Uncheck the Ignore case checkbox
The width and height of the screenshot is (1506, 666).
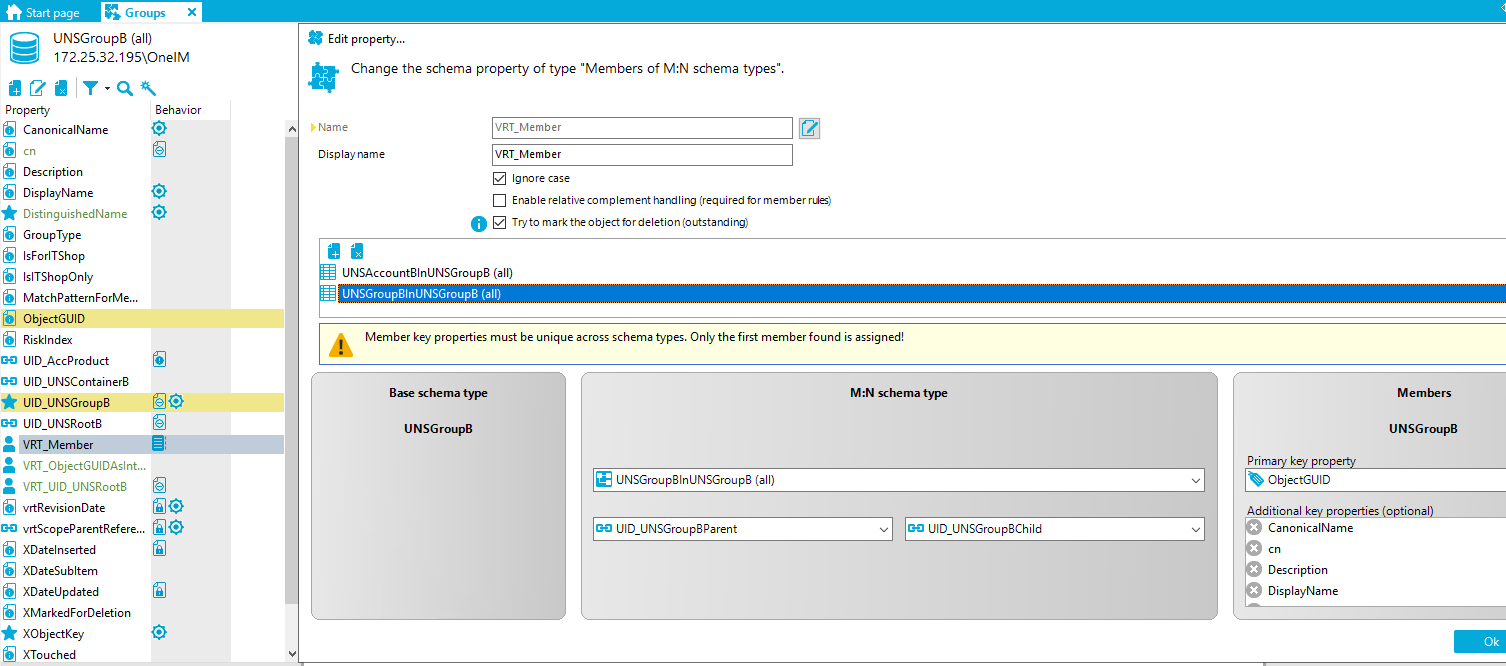[x=500, y=178]
